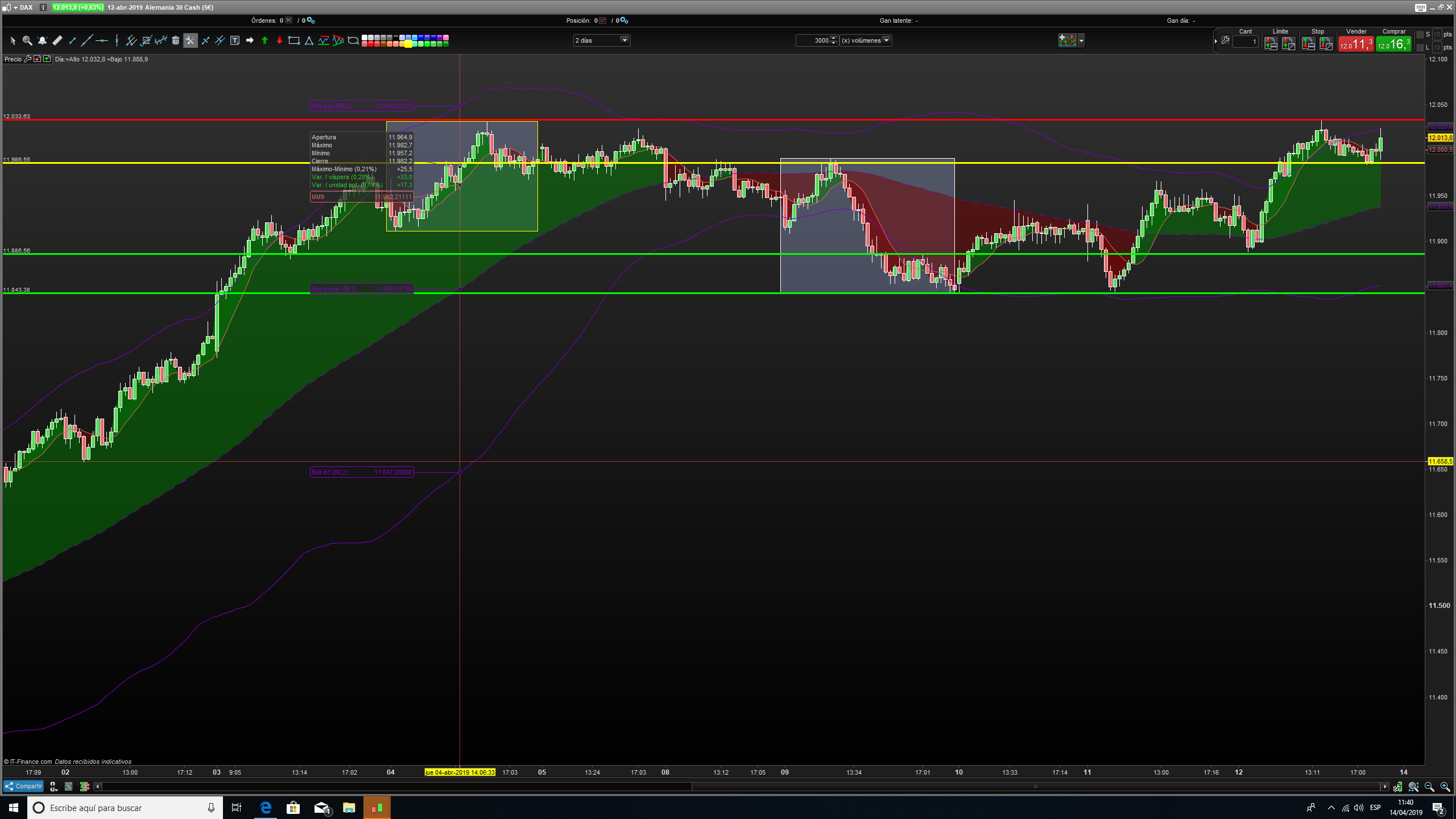This screenshot has height=819, width=1456.
Task: Click the green Comprar price button
Action: tap(1393, 44)
